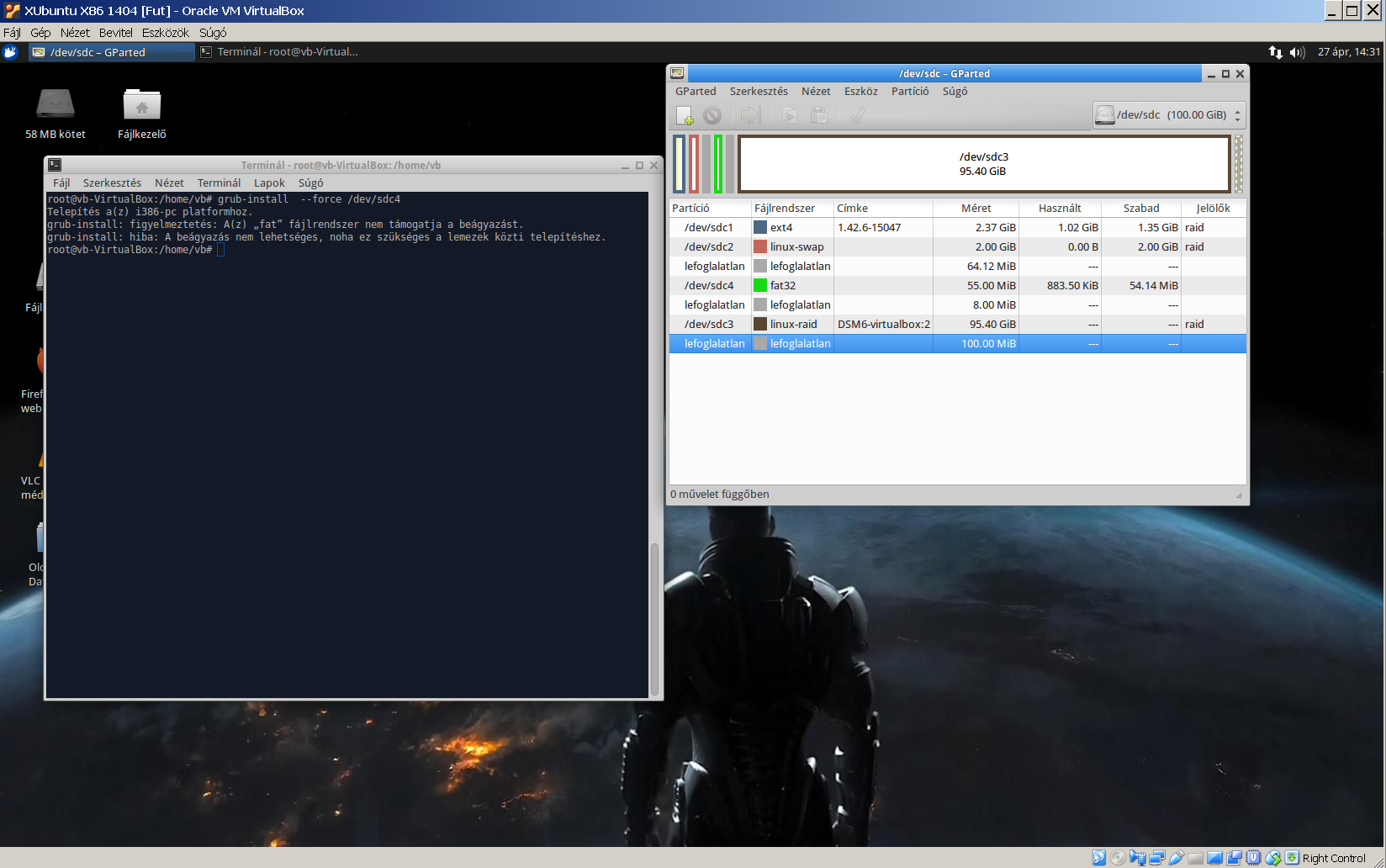Image resolution: width=1386 pixels, height=868 pixels.
Task: Sort by the Partíció column header
Action: pyautogui.click(x=710, y=208)
